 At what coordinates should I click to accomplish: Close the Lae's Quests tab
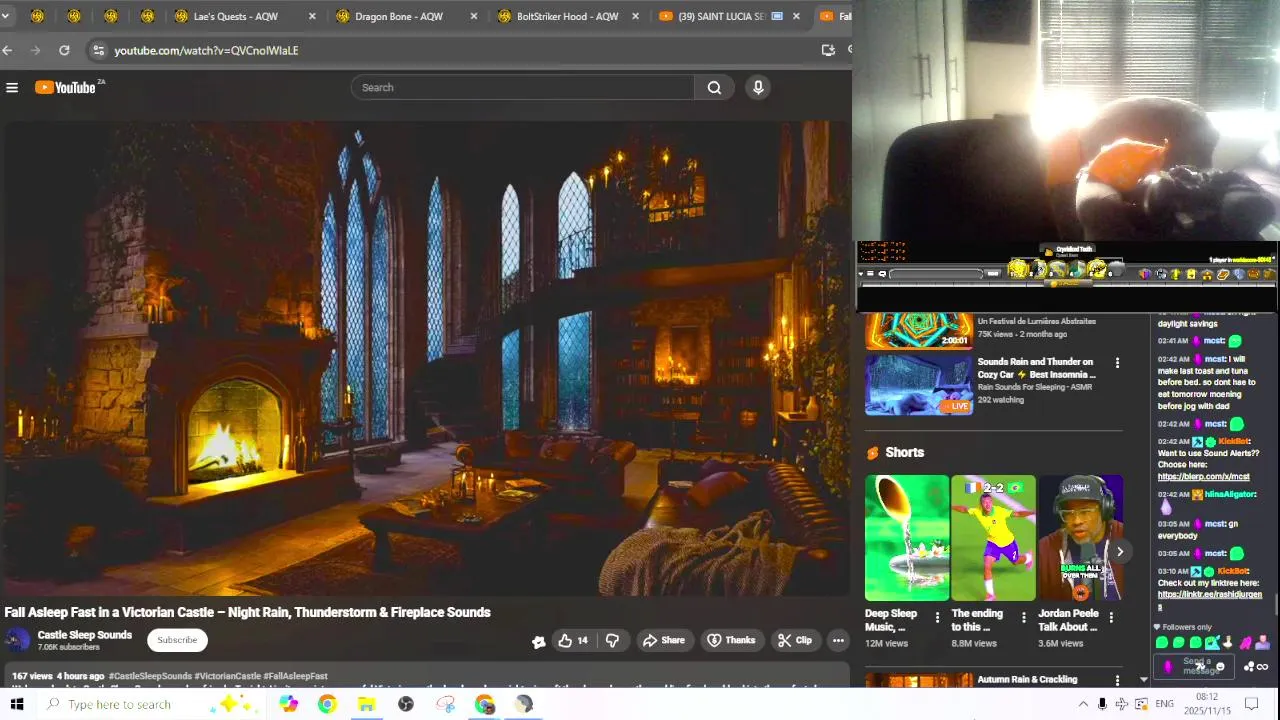click(x=312, y=16)
